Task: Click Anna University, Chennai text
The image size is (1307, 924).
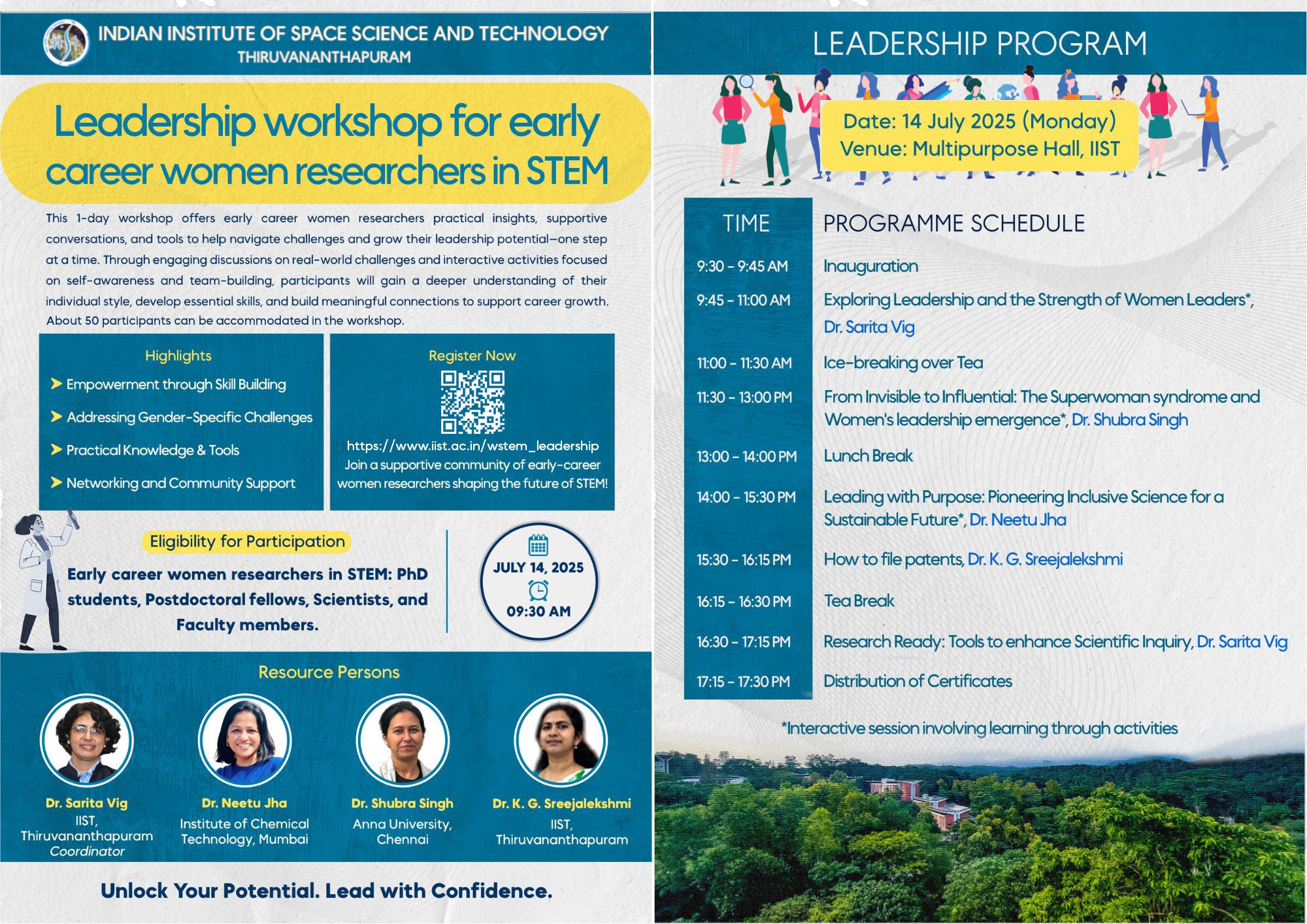Action: (x=403, y=831)
